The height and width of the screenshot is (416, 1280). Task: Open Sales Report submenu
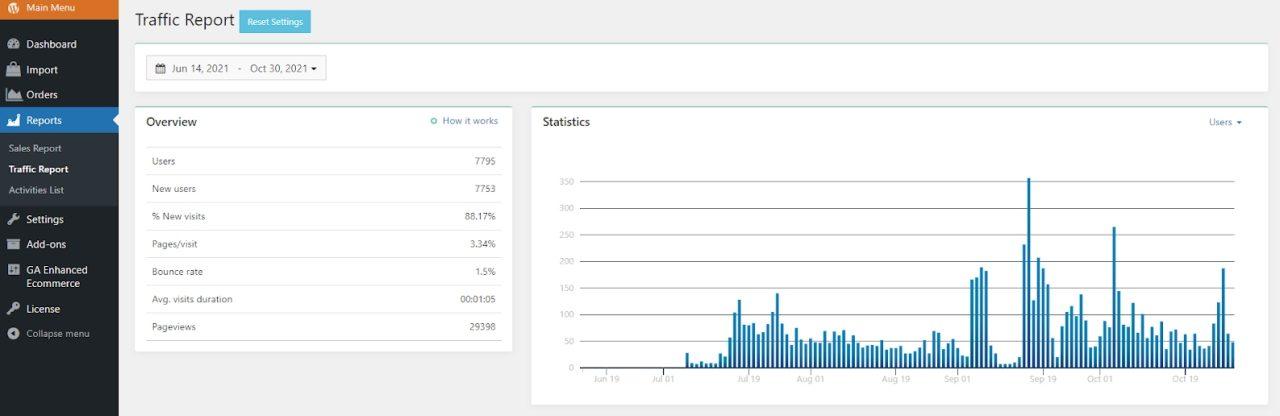(35, 148)
